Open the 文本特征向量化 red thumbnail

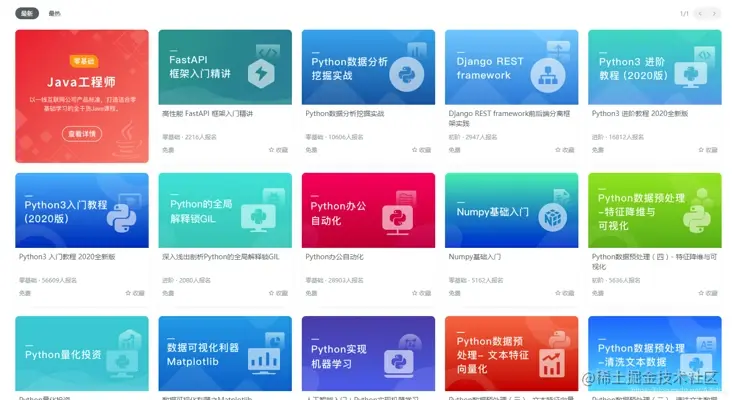(x=512, y=354)
